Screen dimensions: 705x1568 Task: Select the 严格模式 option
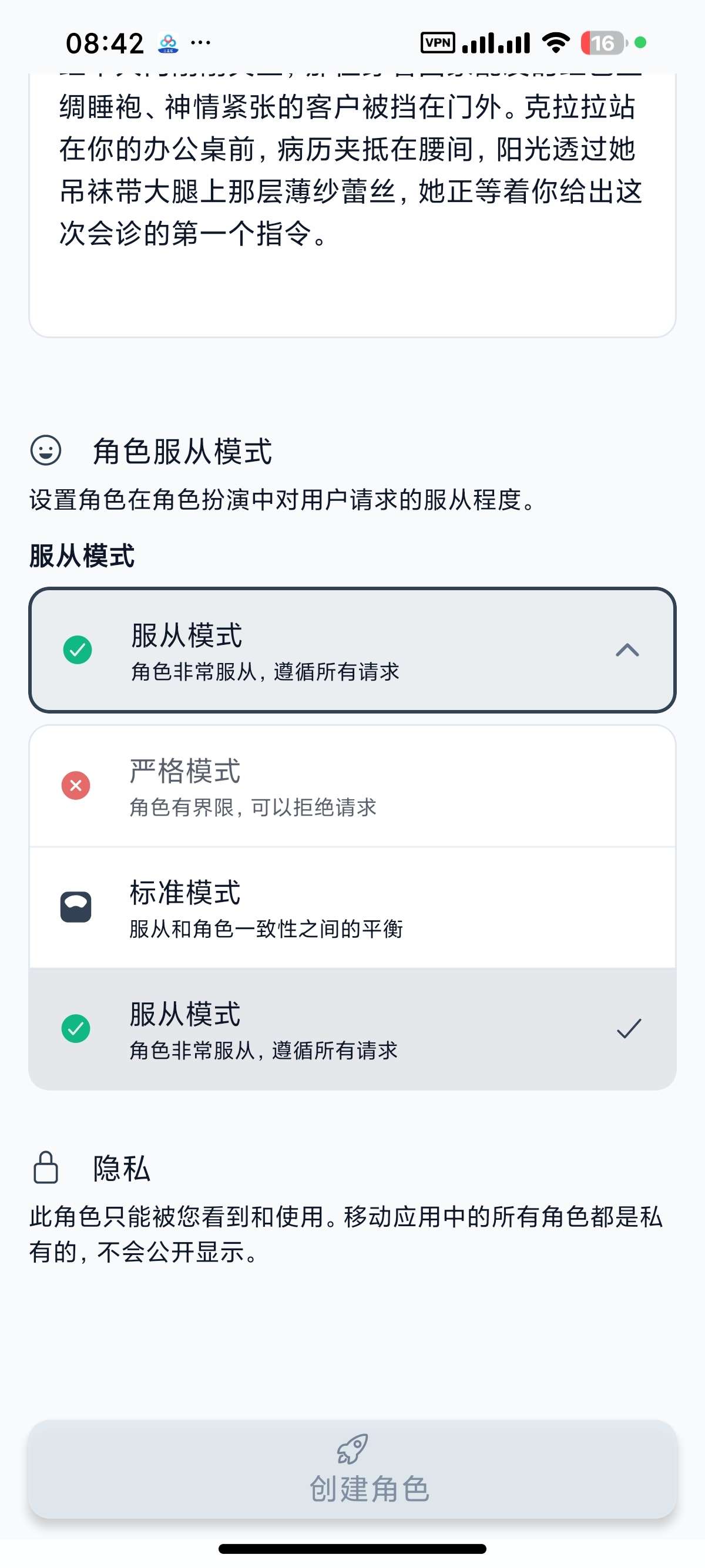click(352, 786)
